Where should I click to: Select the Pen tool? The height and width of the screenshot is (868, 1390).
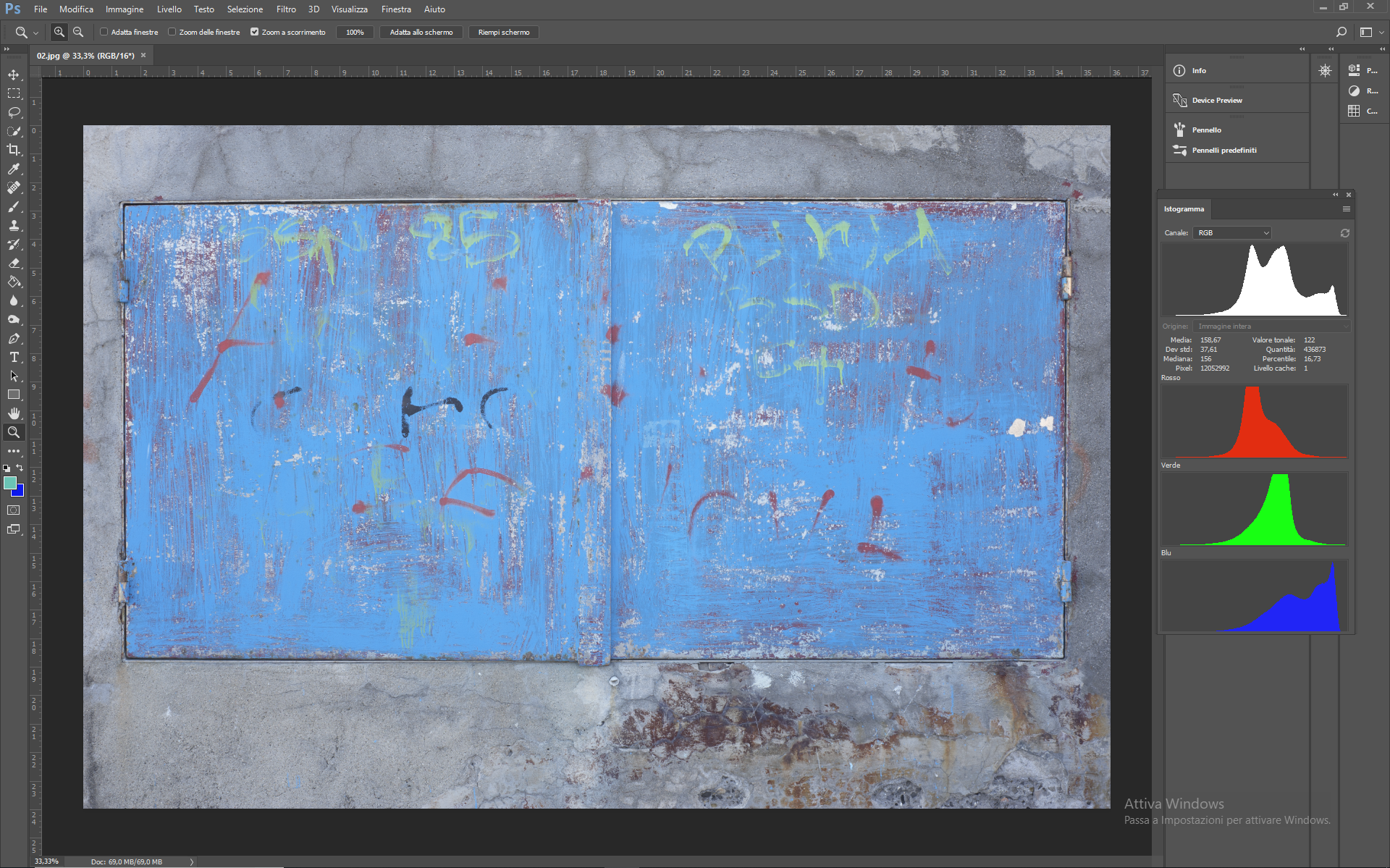(x=14, y=338)
